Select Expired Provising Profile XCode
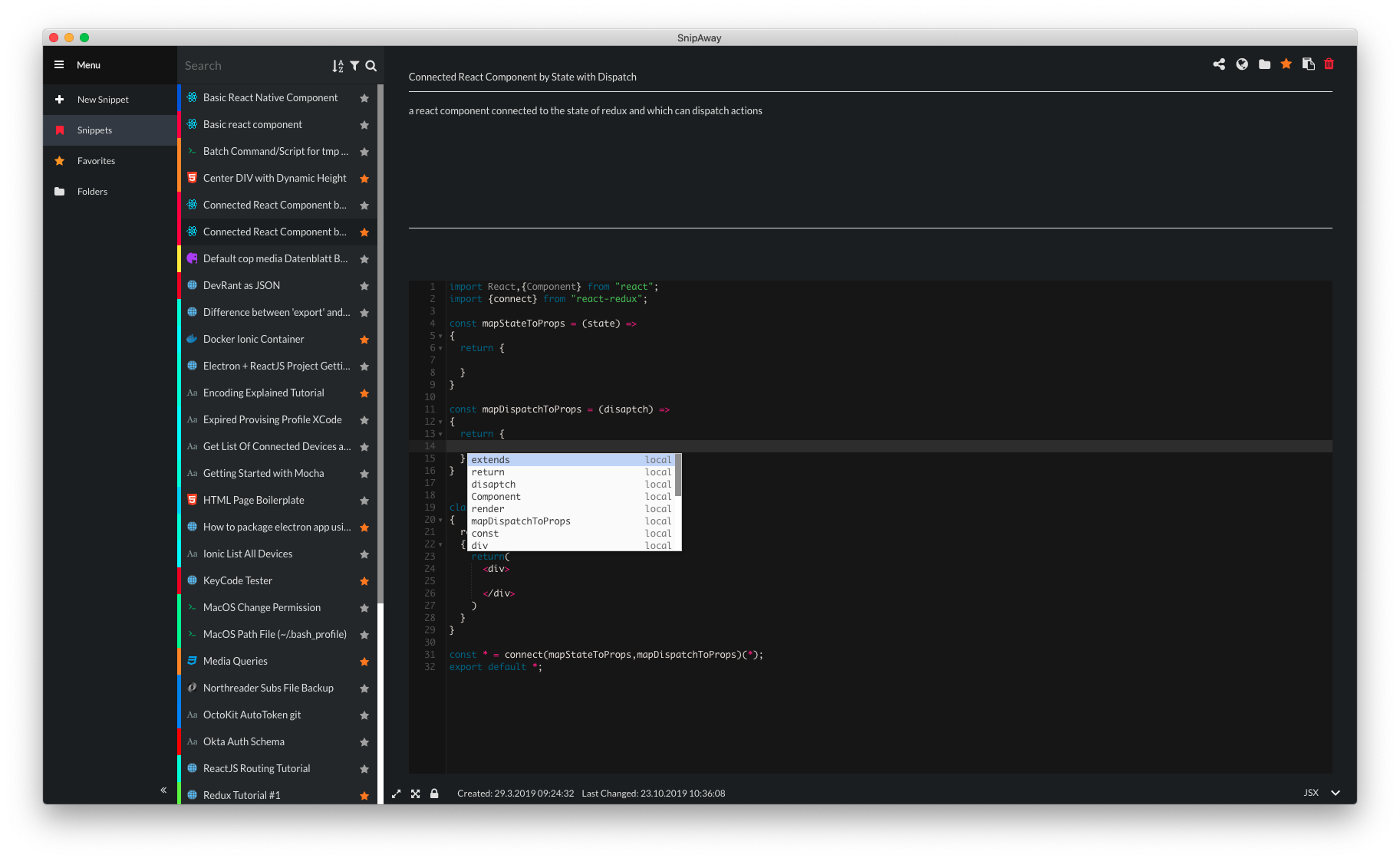This screenshot has width=1400, height=861. pos(278,420)
